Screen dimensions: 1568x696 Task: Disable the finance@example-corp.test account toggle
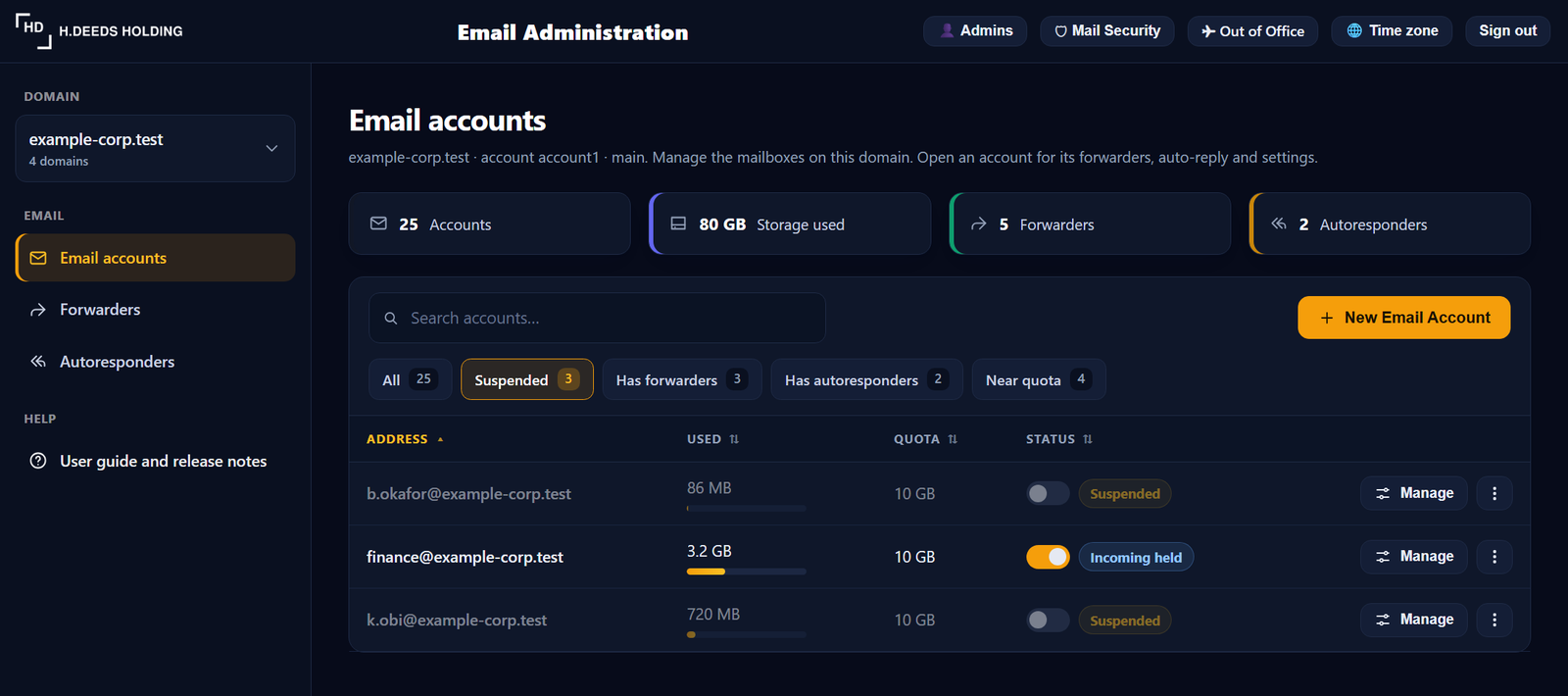pos(1048,557)
